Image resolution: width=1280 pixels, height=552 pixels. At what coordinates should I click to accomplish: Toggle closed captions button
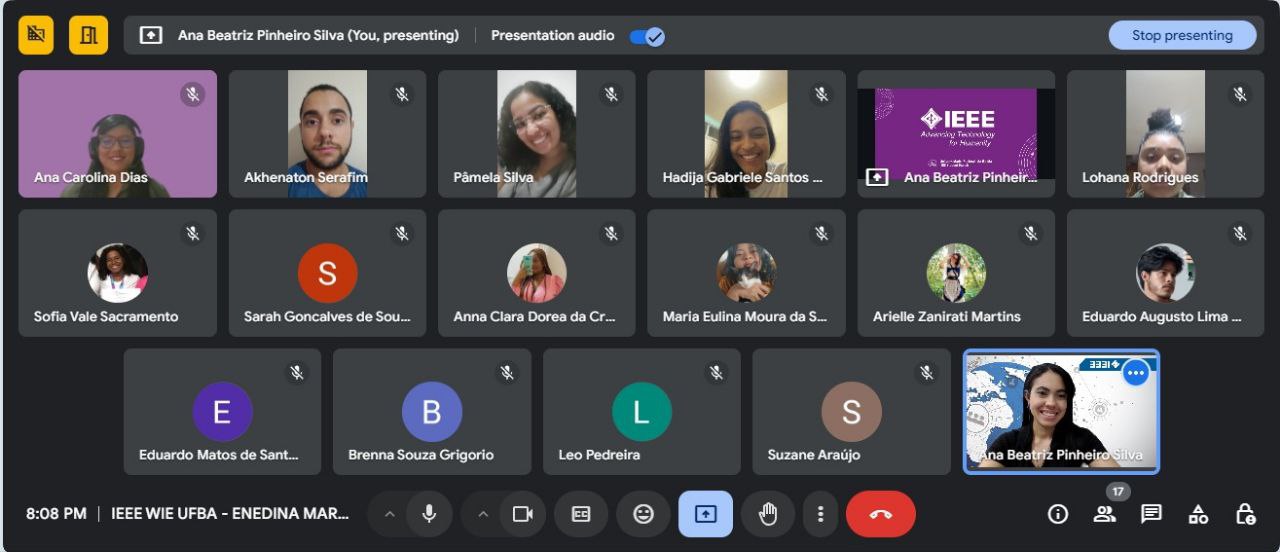[581, 514]
